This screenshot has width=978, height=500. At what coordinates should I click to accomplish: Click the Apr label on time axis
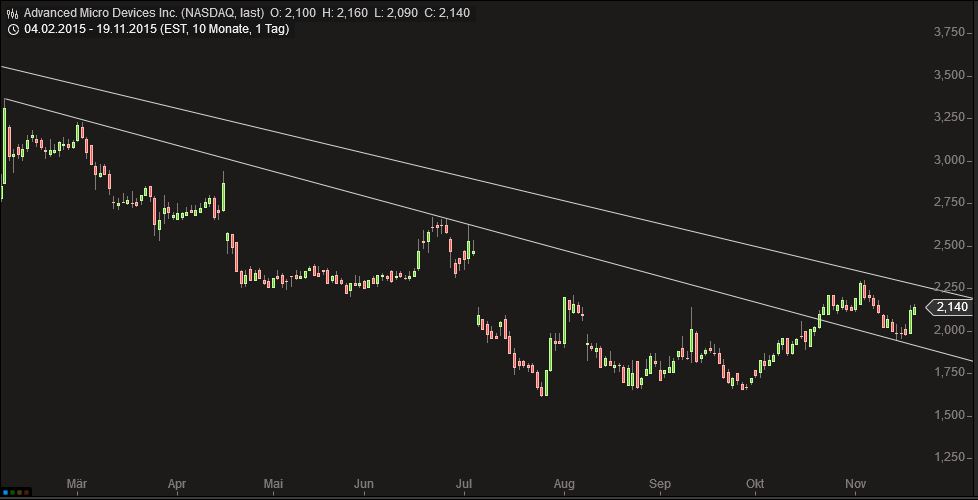coord(177,484)
